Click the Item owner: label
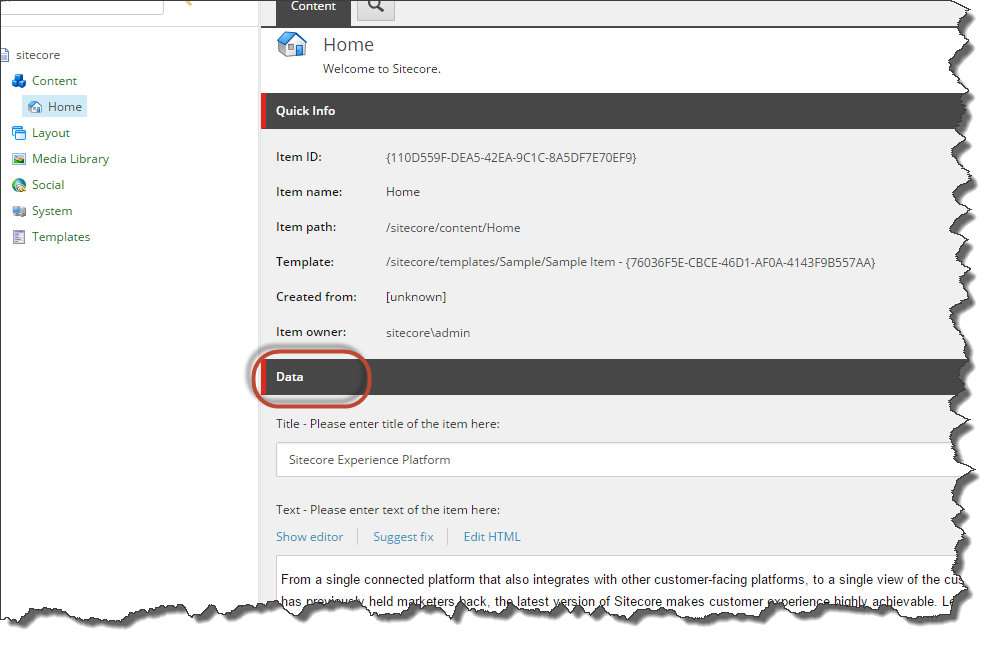Screen dimensions: 996x645 [311, 332]
